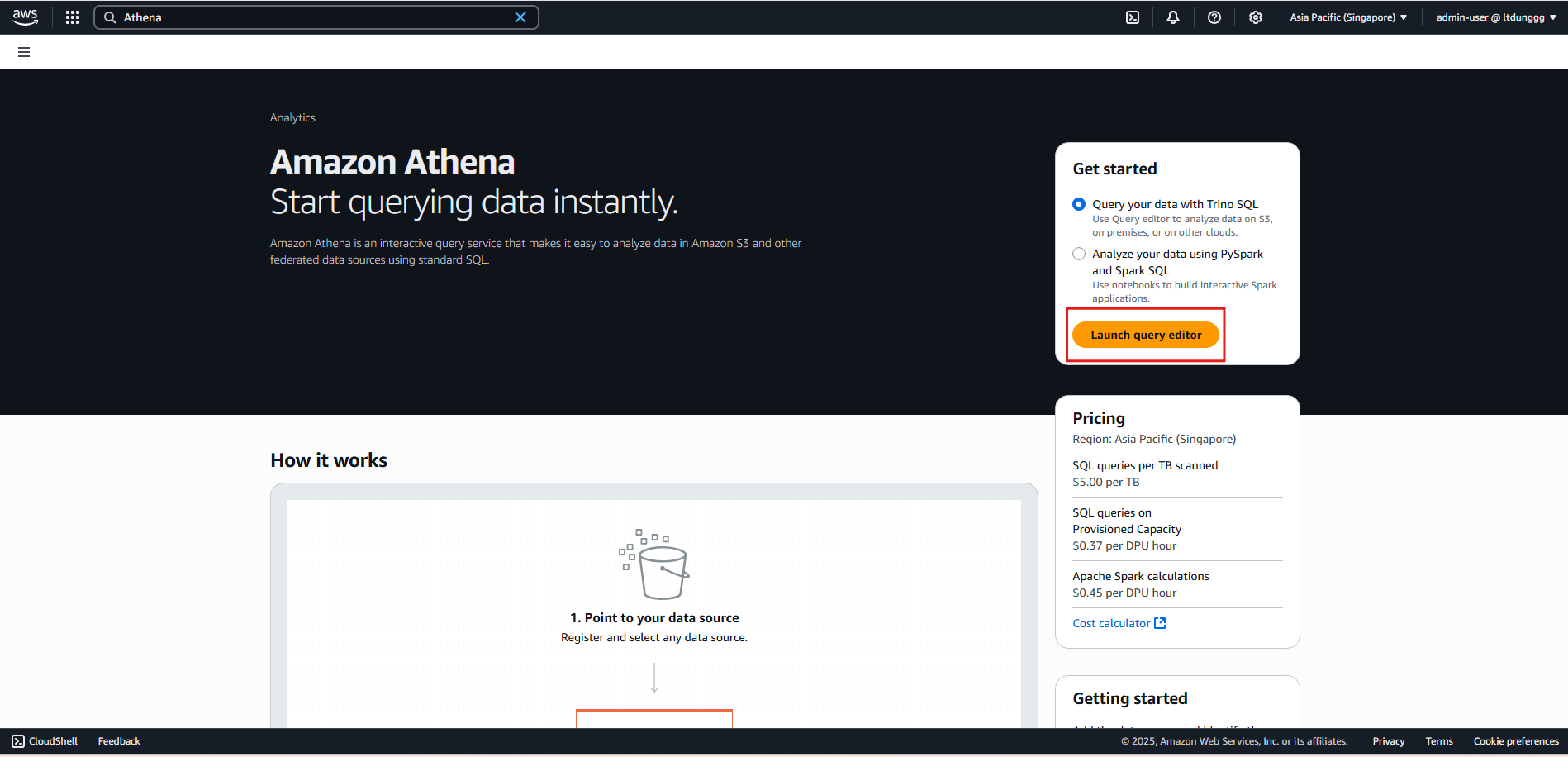This screenshot has width=1568, height=757.
Task: Click the Getting started heading
Action: pos(1129,698)
